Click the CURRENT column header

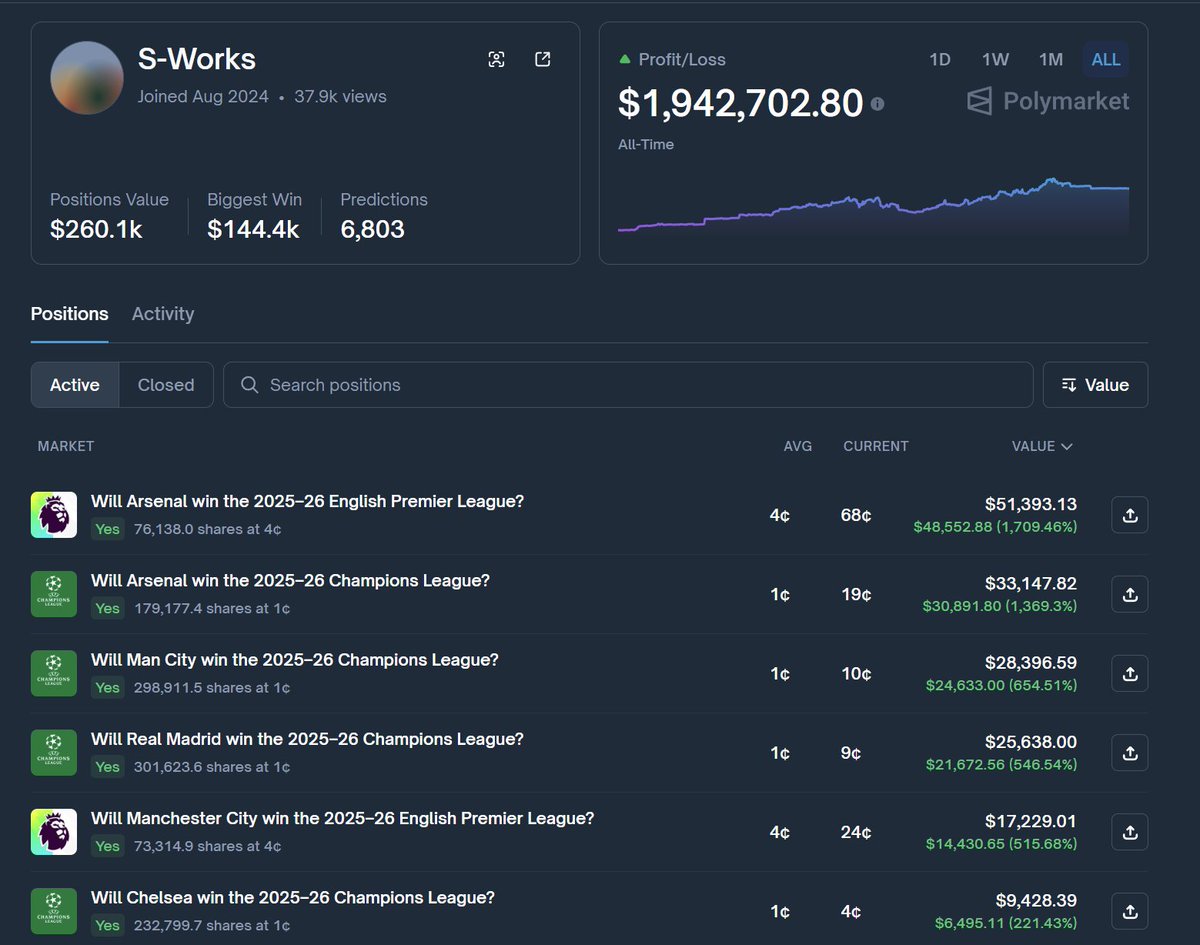876,446
